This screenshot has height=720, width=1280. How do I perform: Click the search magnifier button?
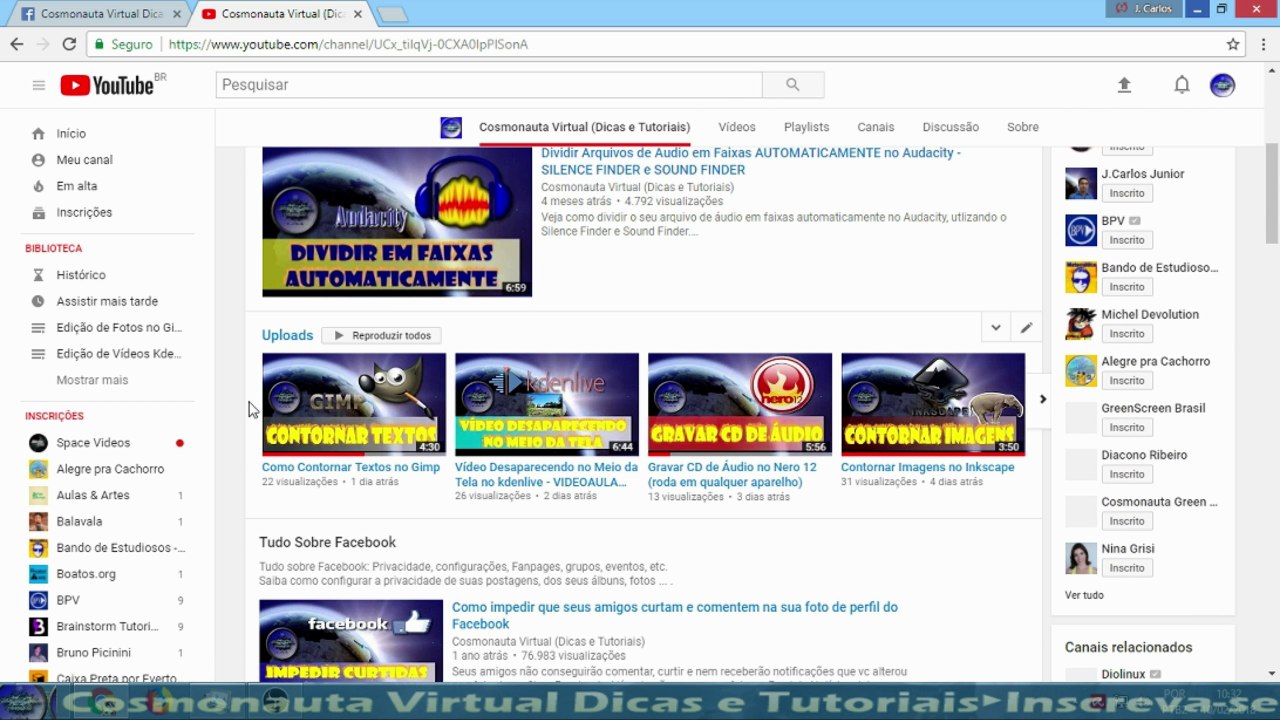pos(793,85)
